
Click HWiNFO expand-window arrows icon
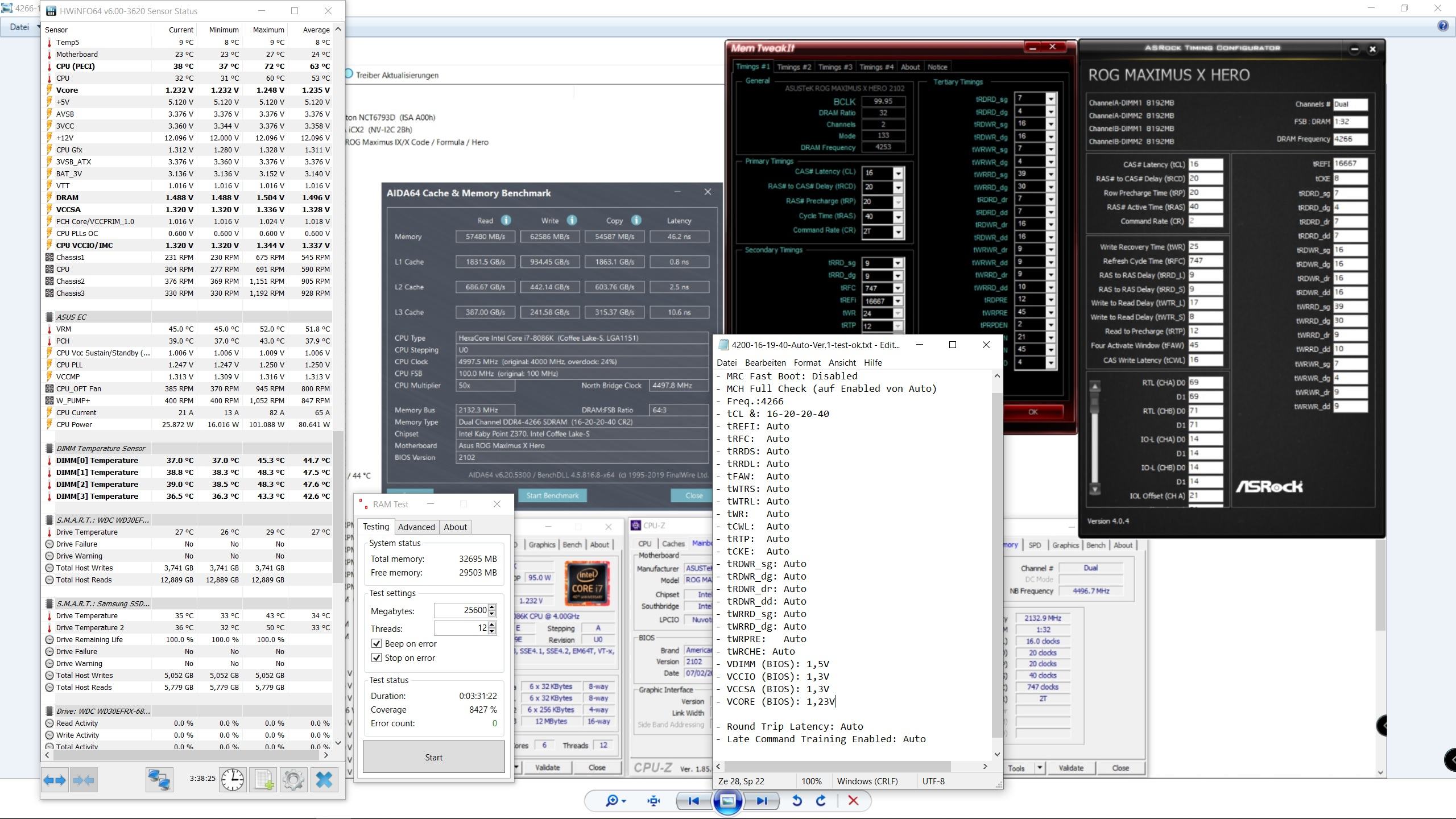click(x=55, y=780)
